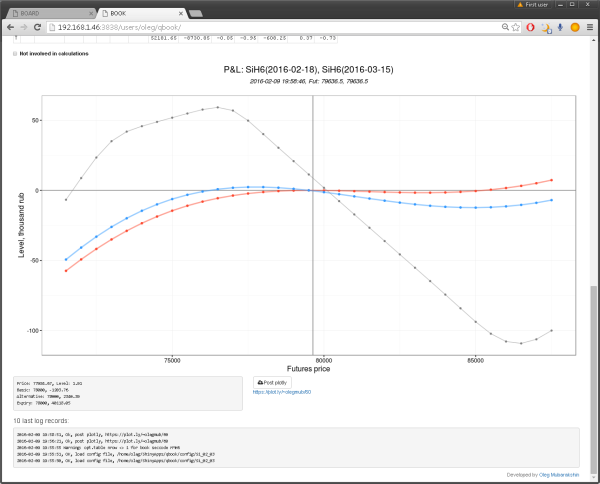Click the page vertical scrollbar thumb
600x484 pixels.
593,380
